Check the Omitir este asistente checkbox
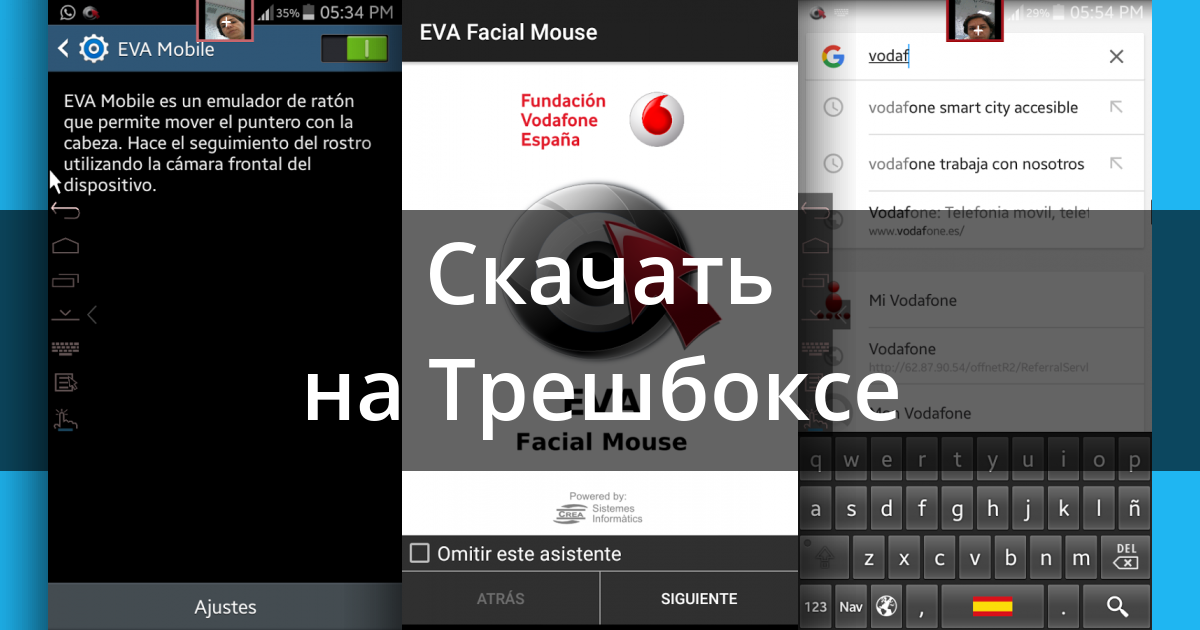 [420, 553]
